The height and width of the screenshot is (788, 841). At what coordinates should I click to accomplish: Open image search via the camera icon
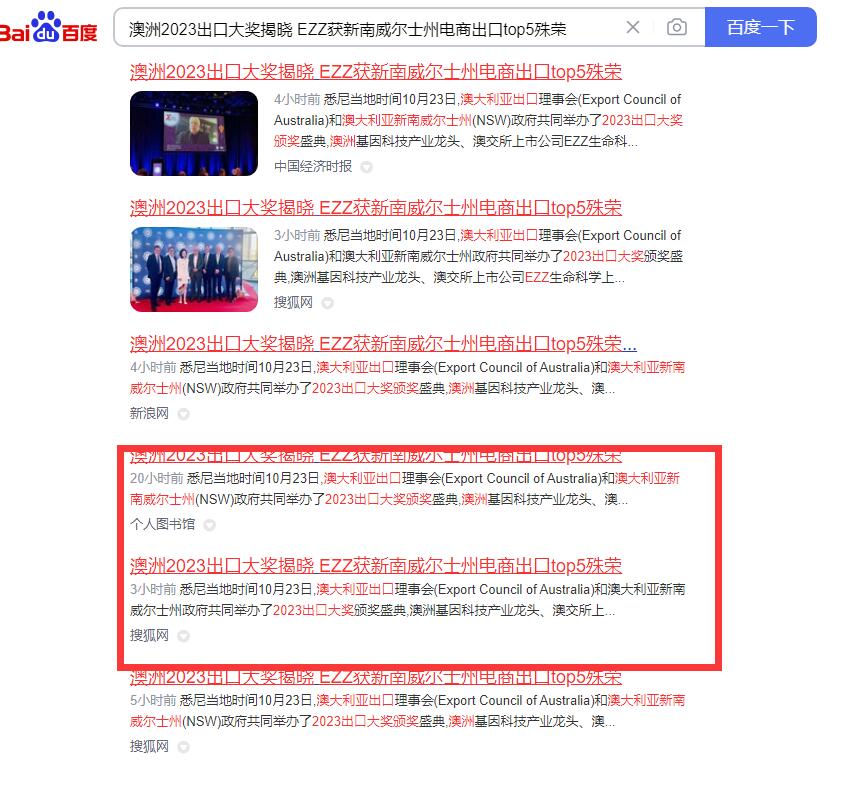(x=677, y=27)
